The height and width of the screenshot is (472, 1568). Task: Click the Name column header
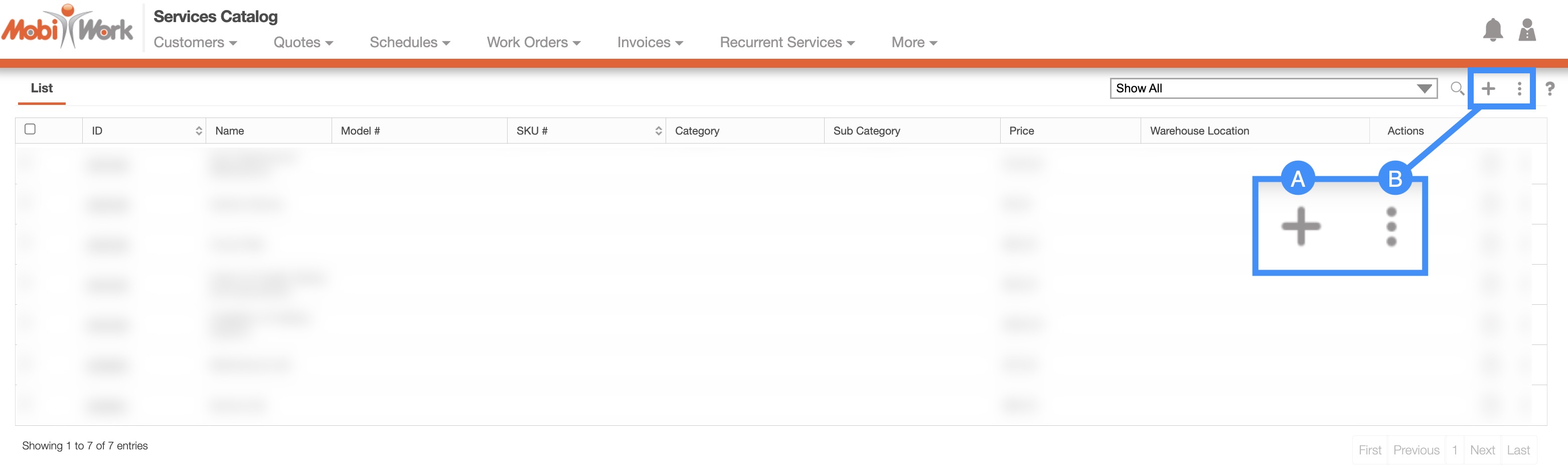(x=229, y=131)
